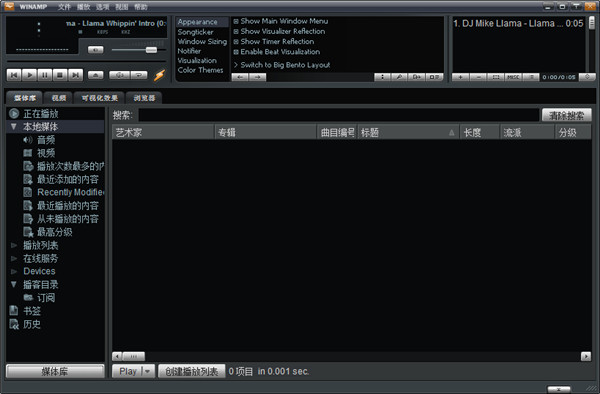Viewport: 600px width, 394px height.
Task: Select the Visualization settings category
Action: 197,60
